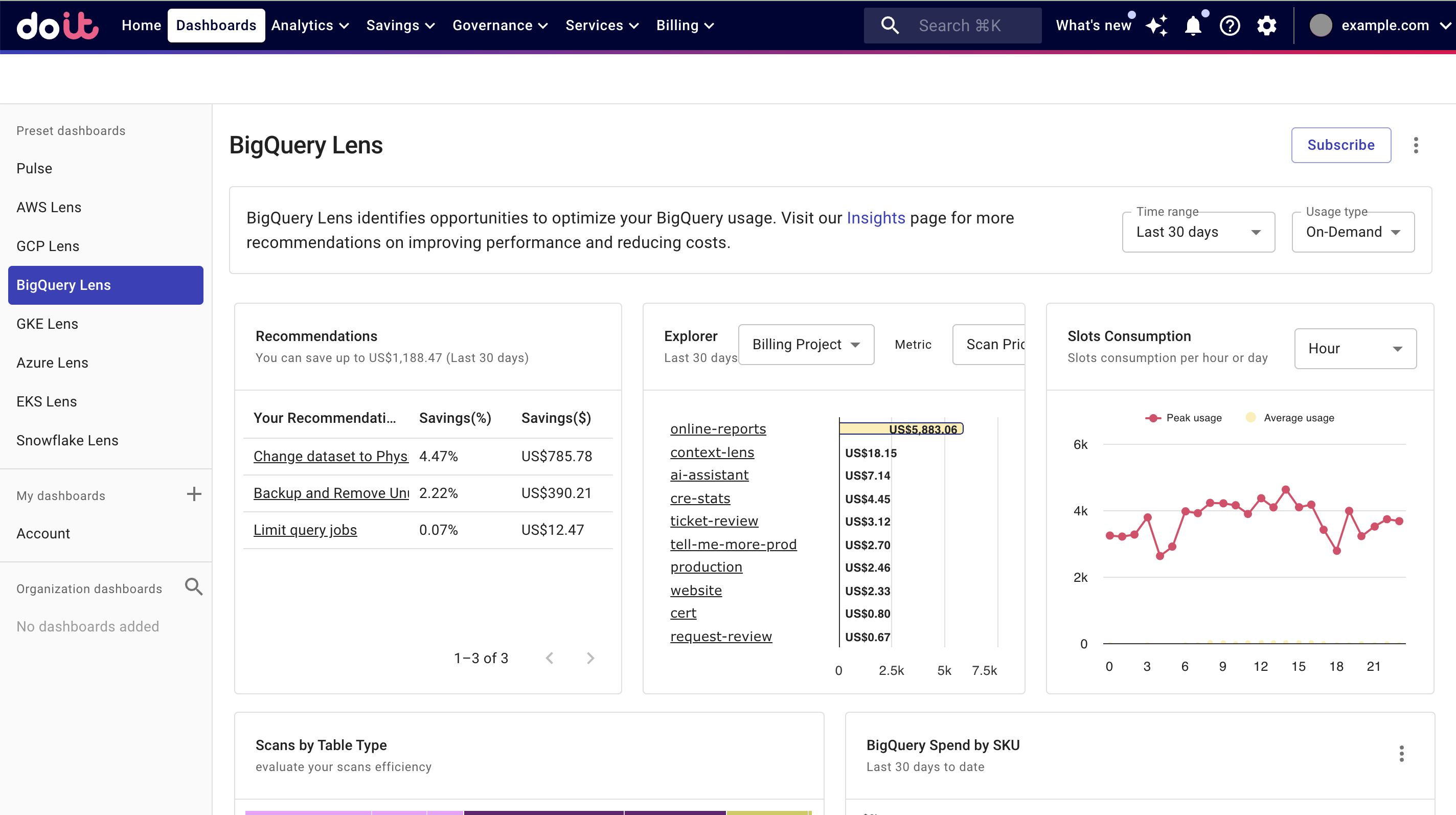Open What's new
The image size is (1456, 815).
click(x=1093, y=26)
